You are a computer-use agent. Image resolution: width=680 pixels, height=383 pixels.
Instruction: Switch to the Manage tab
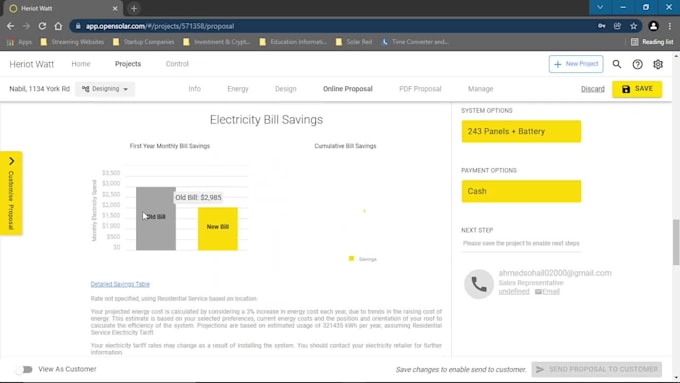tap(481, 89)
